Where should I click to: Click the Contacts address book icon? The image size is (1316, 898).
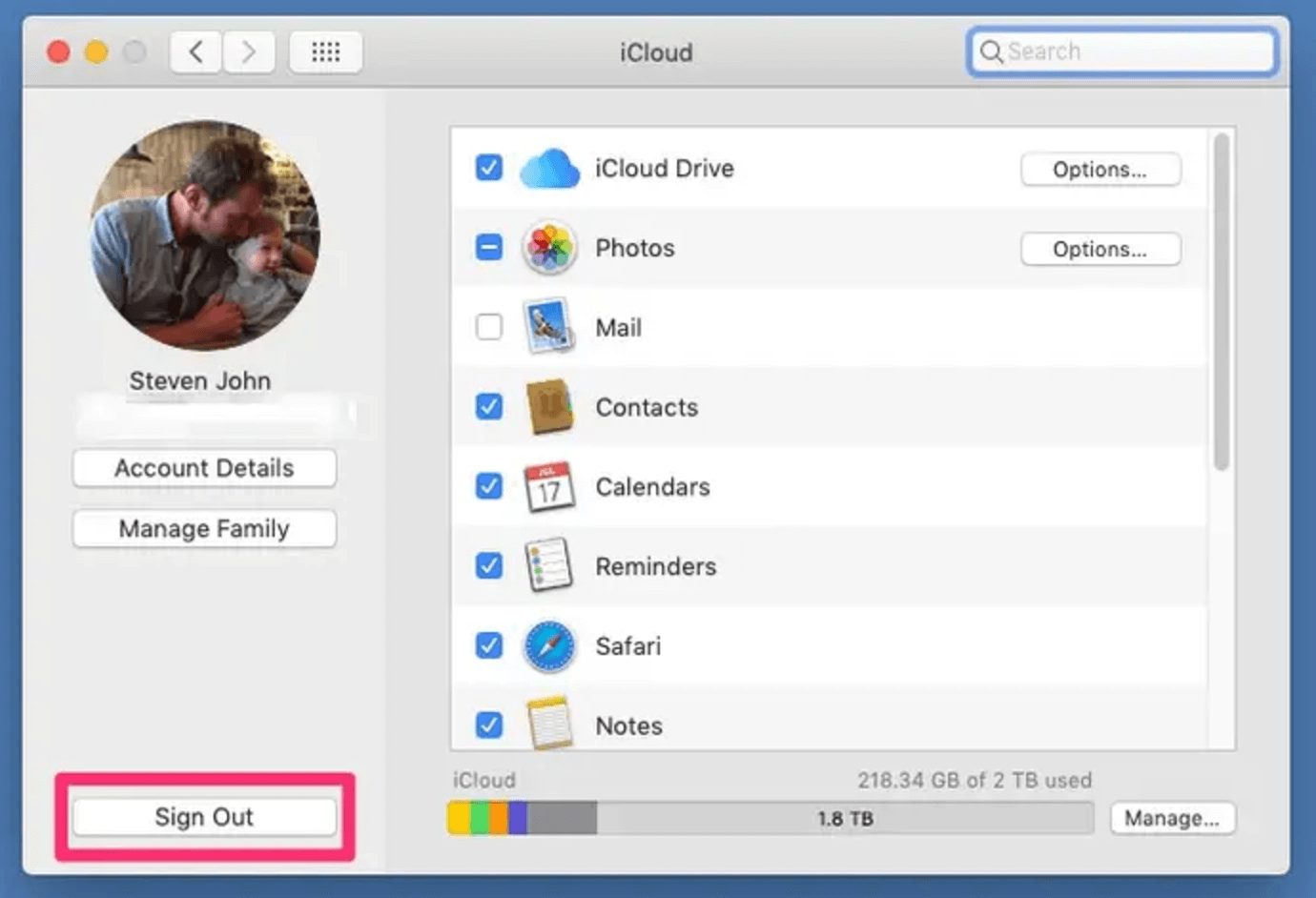(x=549, y=407)
